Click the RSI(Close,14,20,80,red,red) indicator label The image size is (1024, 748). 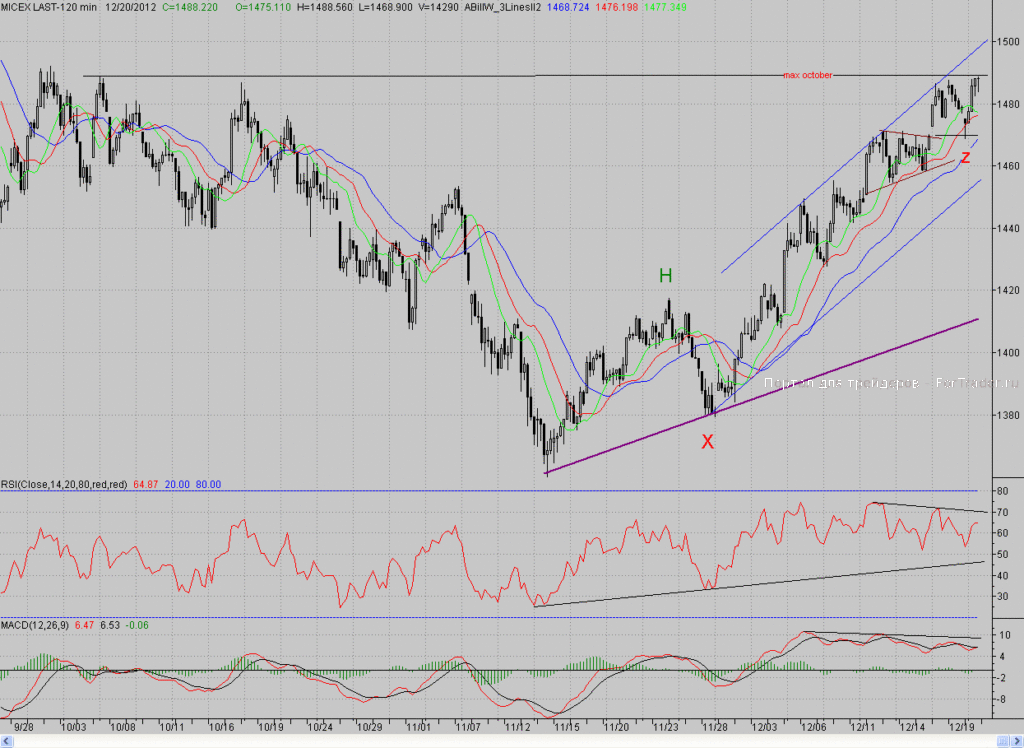64,485
